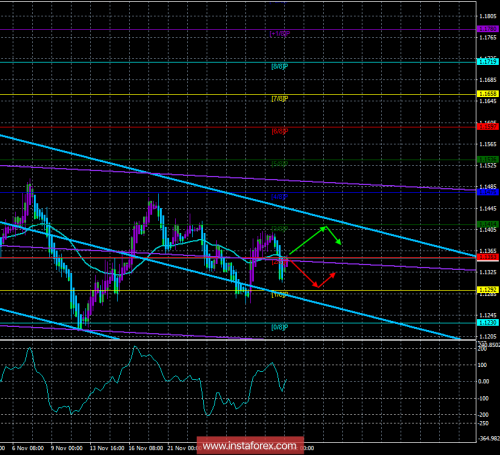Screen dimensions: 500x455
Task: Click the indicator scale value 100
Action: [x=482, y=365]
